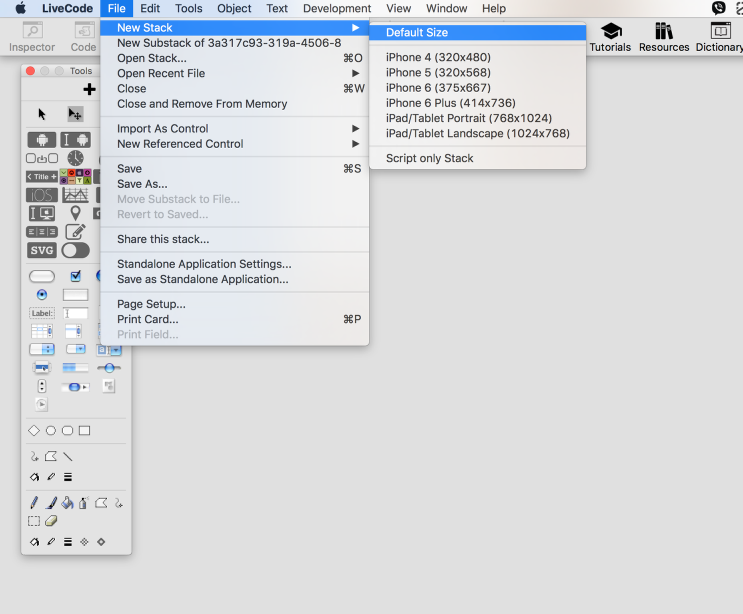Select iPhone 5 (320x568) stack size
This screenshot has width=743, height=614.
[x=478, y=72]
